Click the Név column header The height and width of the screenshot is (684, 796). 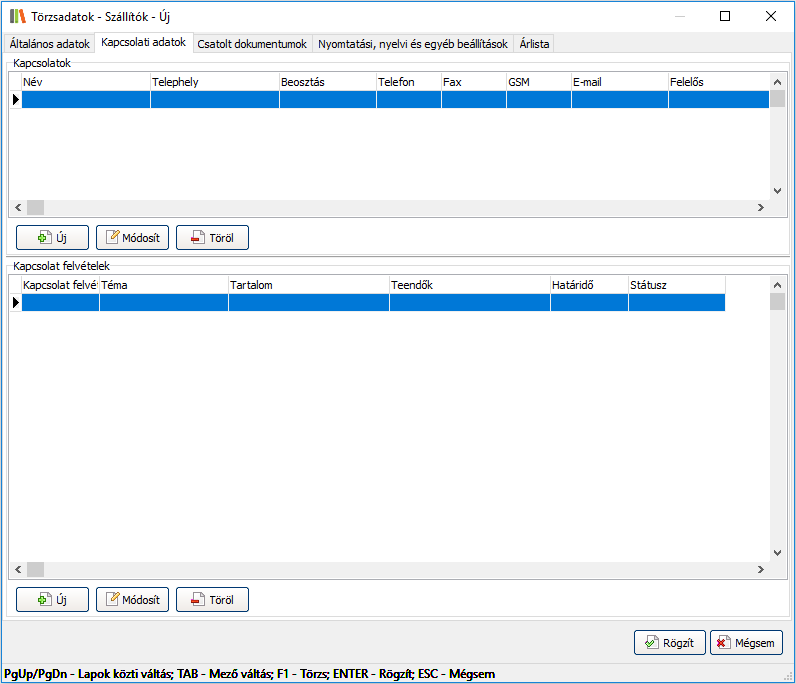coord(86,82)
